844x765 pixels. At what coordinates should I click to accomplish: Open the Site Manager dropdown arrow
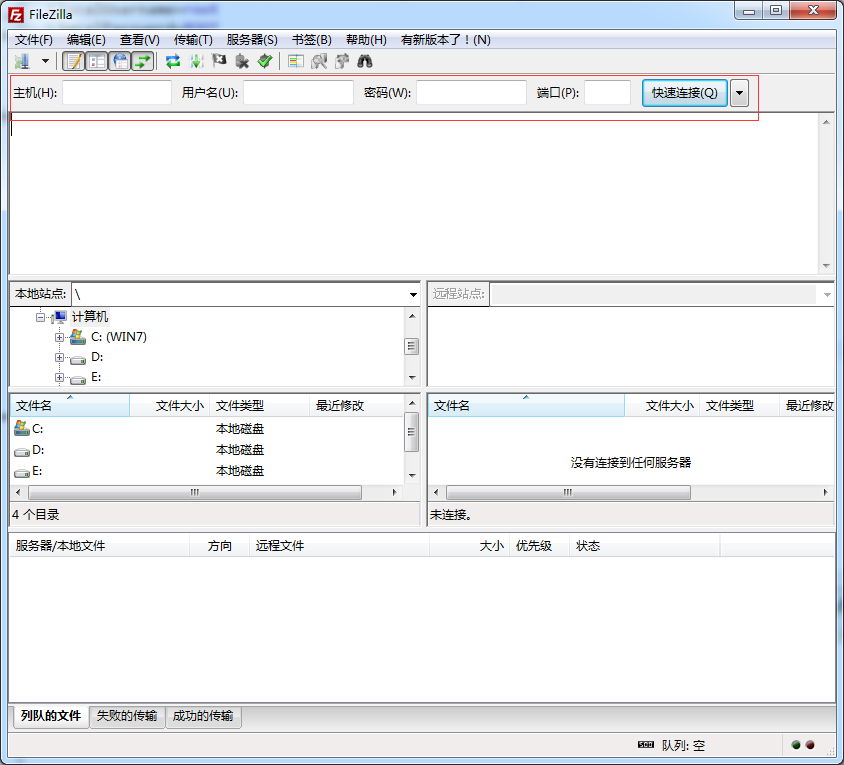[45, 61]
